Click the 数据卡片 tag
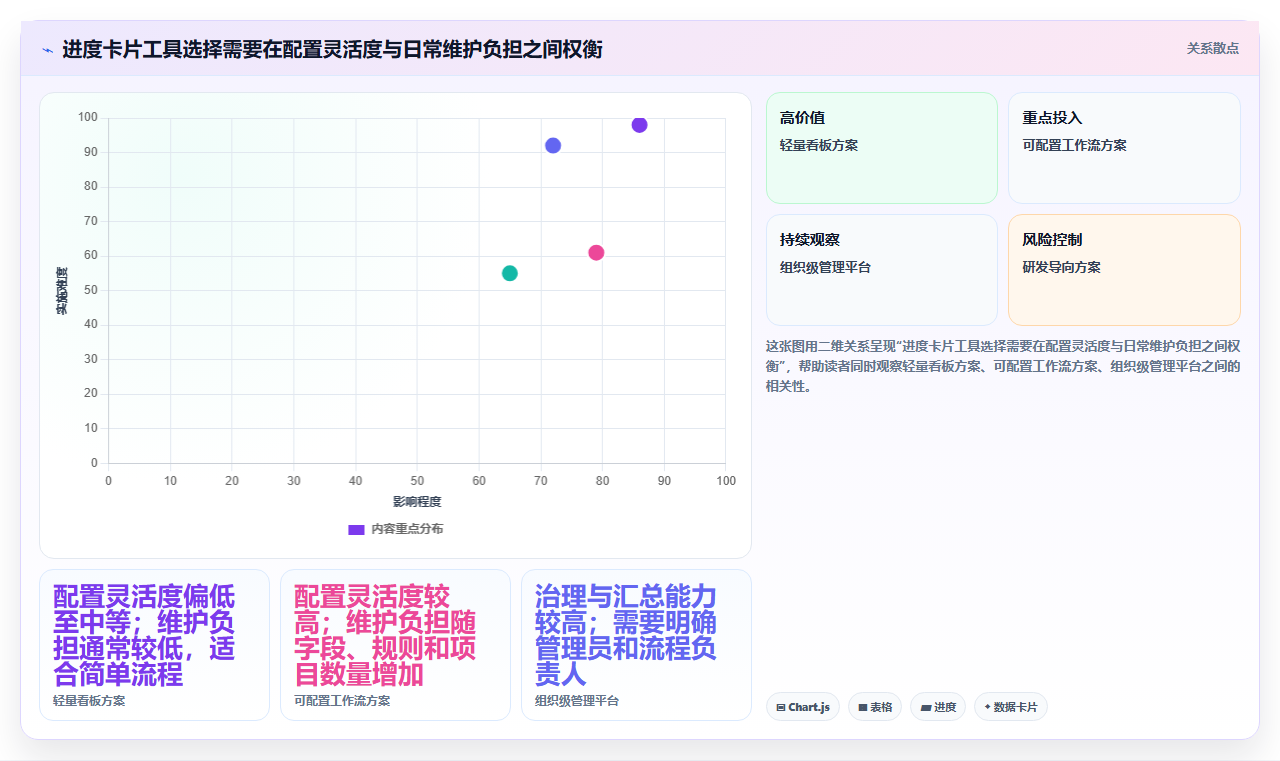Image resolution: width=1280 pixels, height=761 pixels. (1011, 707)
